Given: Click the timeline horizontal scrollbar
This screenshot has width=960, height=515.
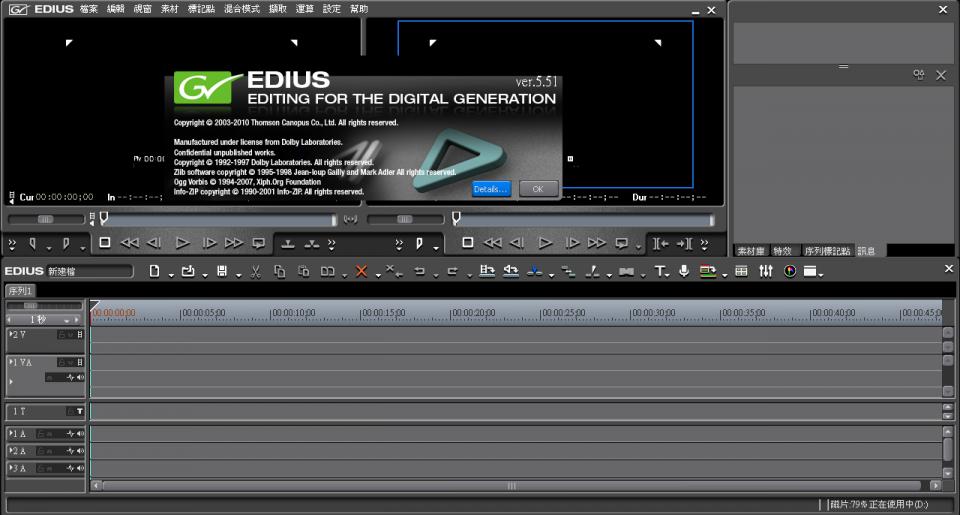Looking at the screenshot, I should point(512,486).
